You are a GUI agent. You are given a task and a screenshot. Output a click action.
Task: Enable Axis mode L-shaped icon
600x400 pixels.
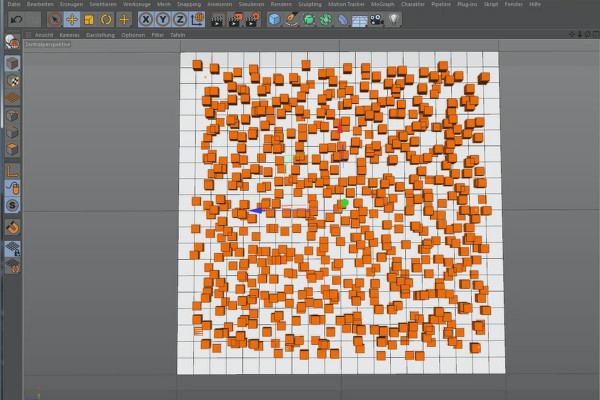12,171
